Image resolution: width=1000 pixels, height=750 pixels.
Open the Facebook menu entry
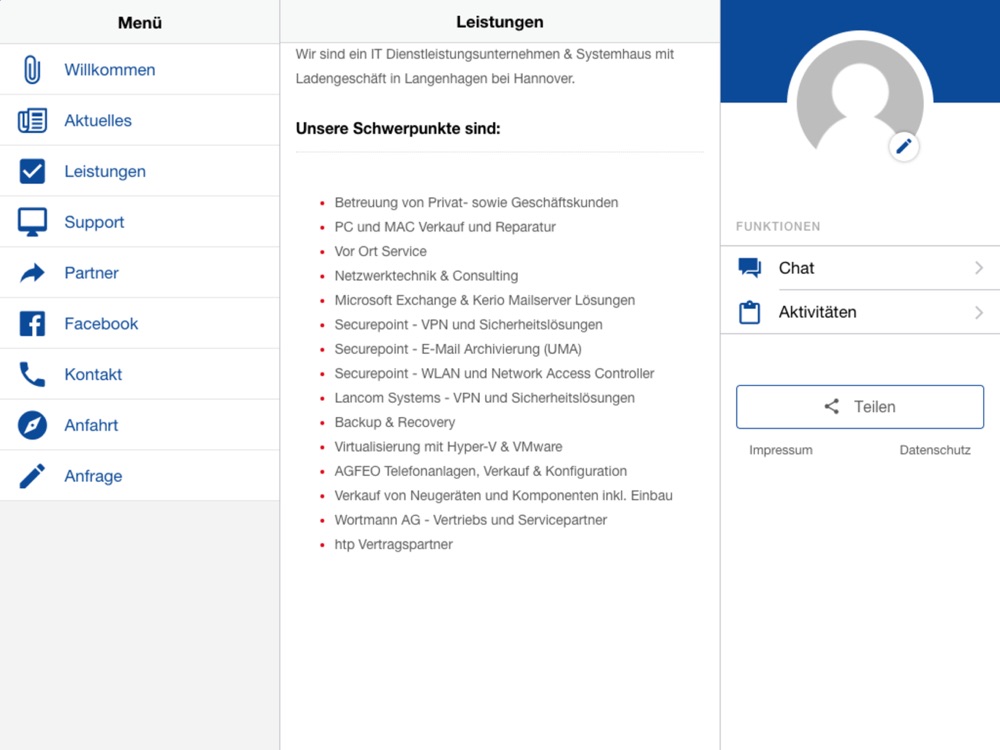(140, 323)
